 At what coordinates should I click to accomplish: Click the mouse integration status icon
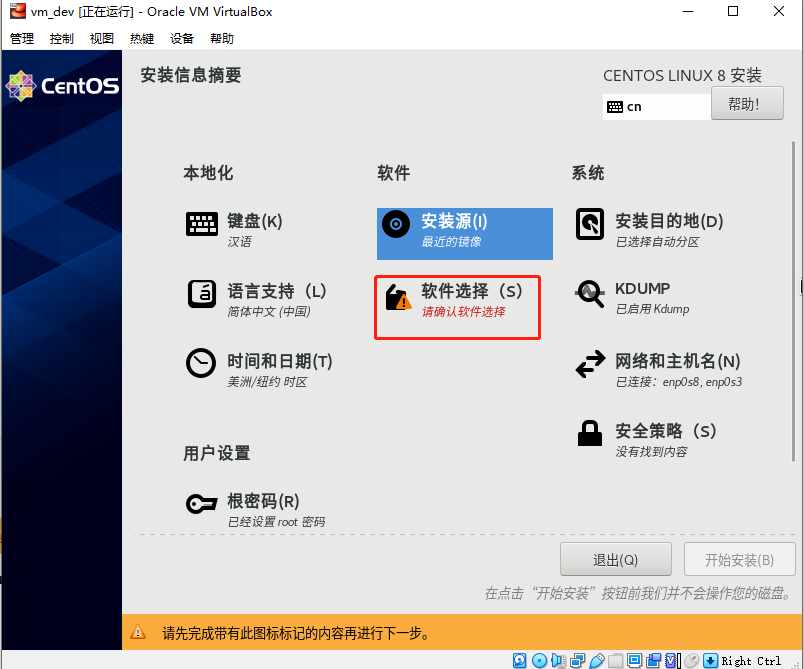pos(692,660)
